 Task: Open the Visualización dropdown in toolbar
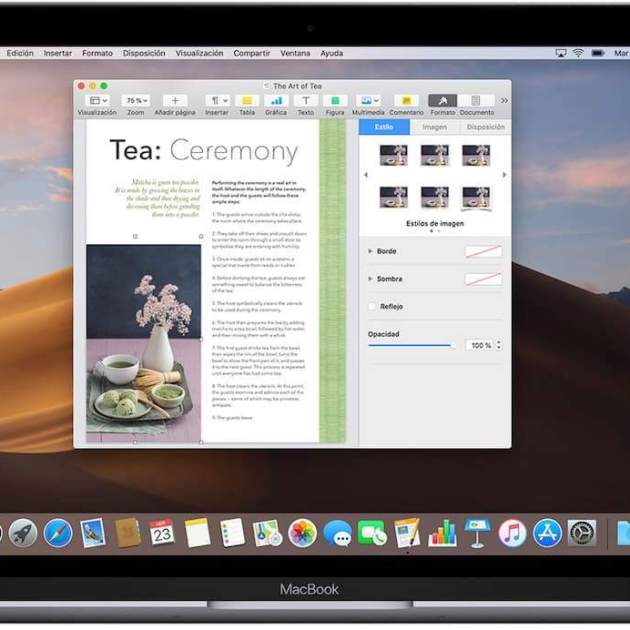click(x=97, y=101)
